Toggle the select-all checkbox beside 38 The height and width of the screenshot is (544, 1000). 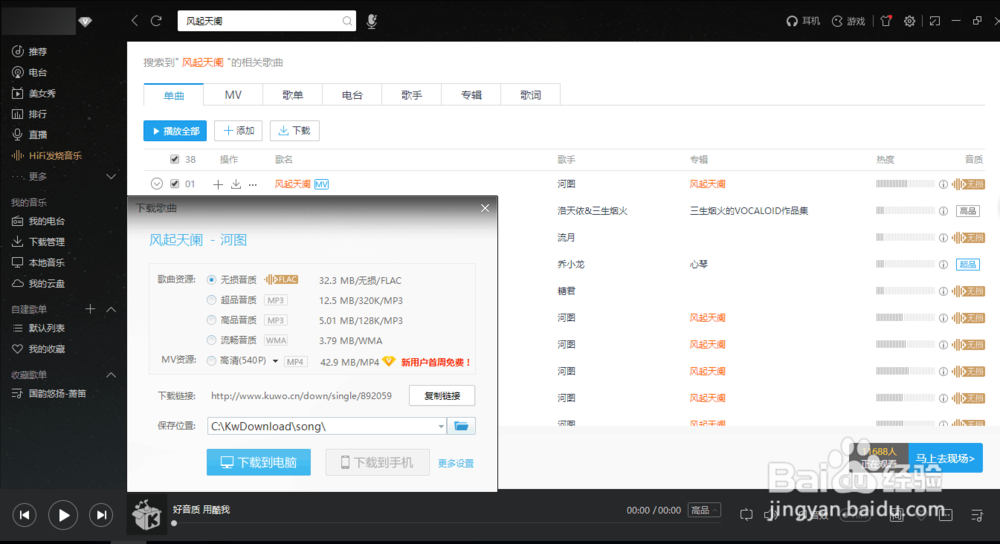(x=175, y=159)
